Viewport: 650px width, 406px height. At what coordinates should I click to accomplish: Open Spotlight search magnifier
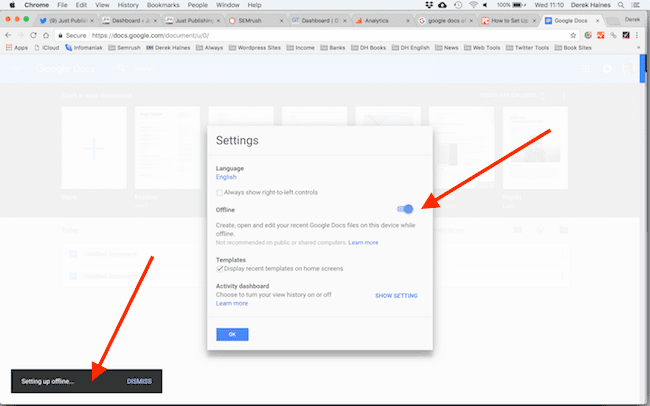[621, 5]
